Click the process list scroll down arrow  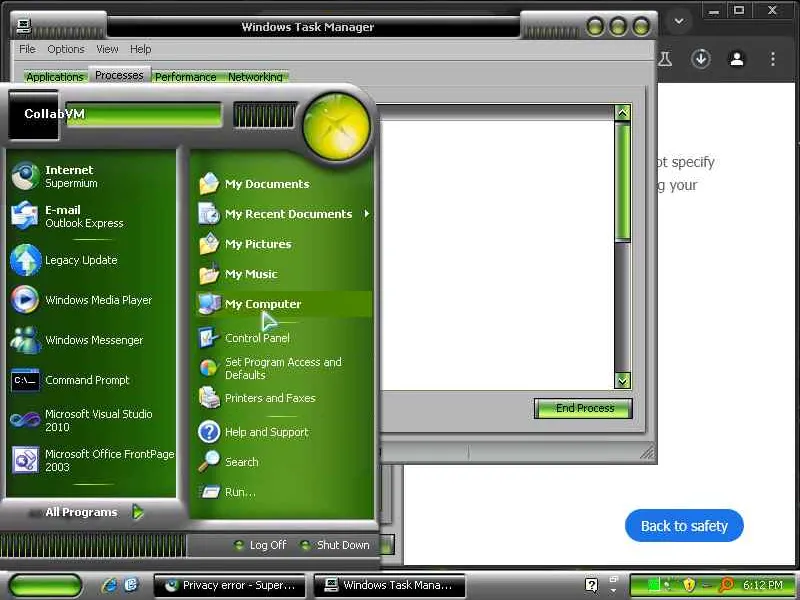(x=623, y=381)
